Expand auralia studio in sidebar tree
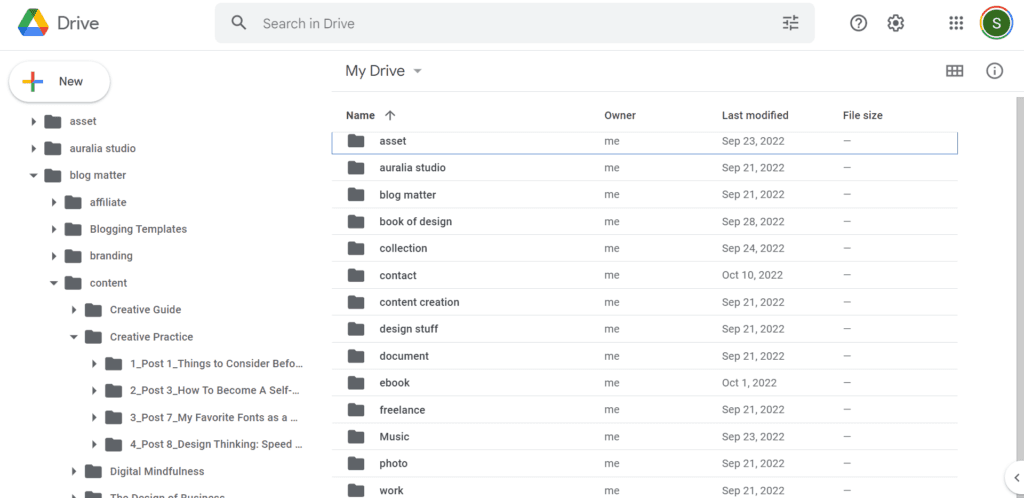The image size is (1024, 498). 33,148
